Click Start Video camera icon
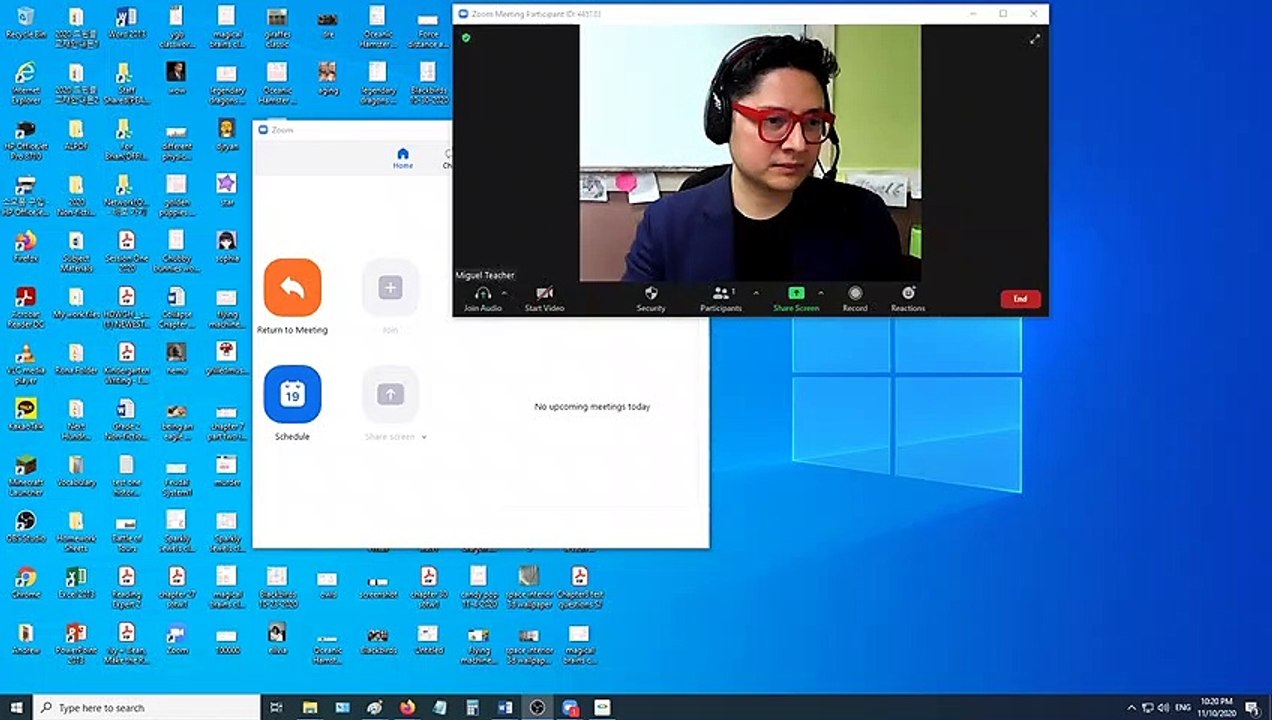 544,293
